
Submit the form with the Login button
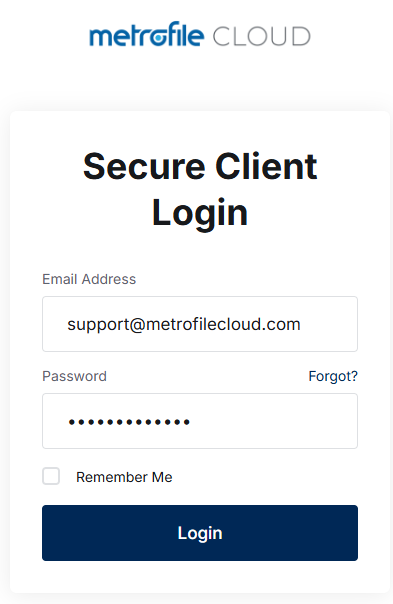200,533
